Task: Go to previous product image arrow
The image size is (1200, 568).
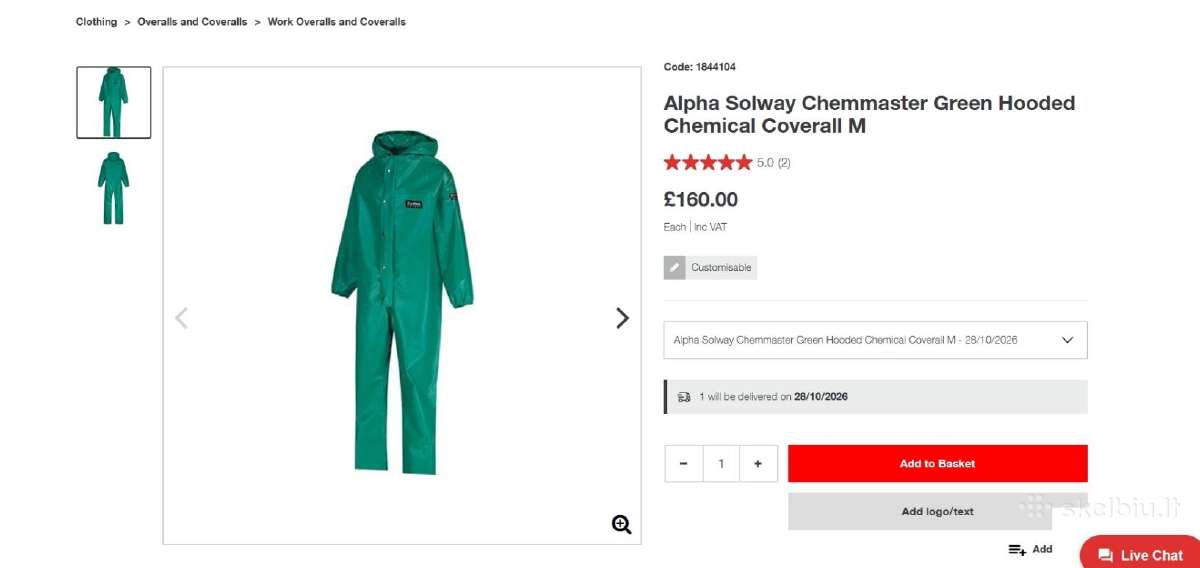Action: click(x=181, y=318)
